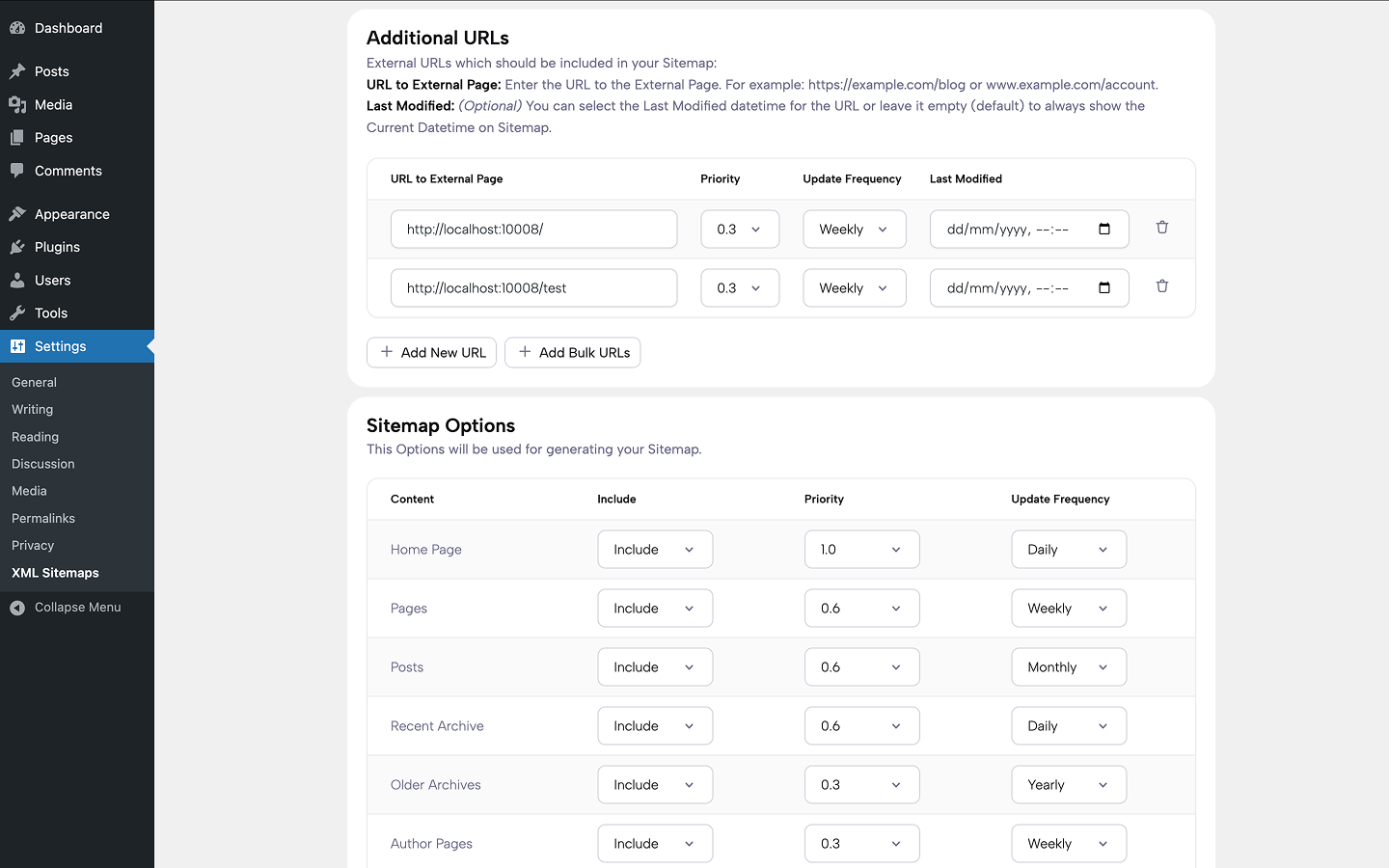Open the Dashboard from the sidebar
The width and height of the screenshot is (1389, 868).
pyautogui.click(x=17, y=27)
